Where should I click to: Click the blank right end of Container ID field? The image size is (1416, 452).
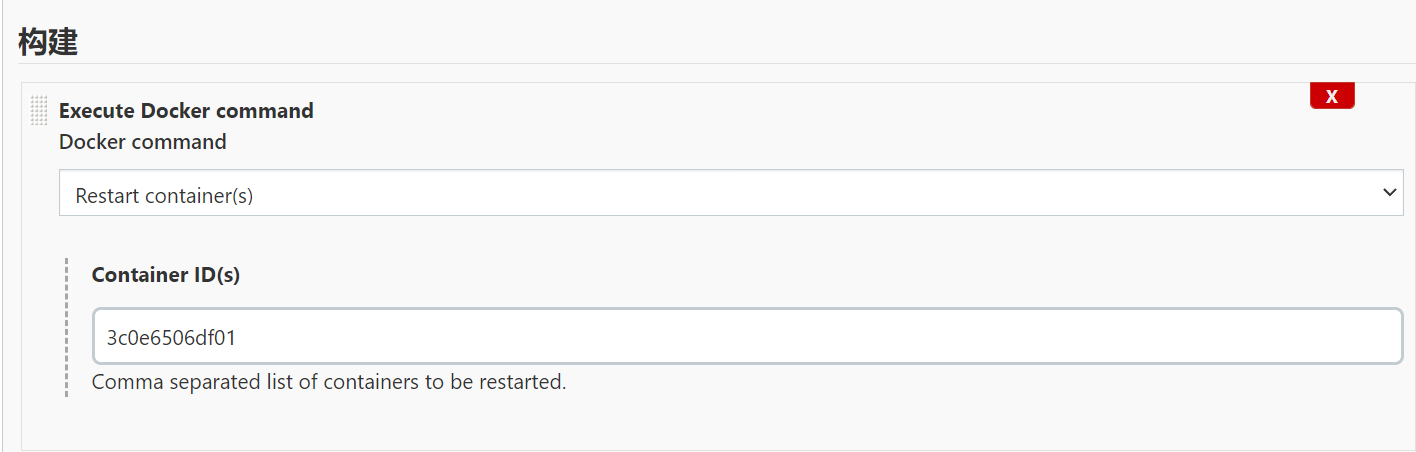pos(1300,337)
